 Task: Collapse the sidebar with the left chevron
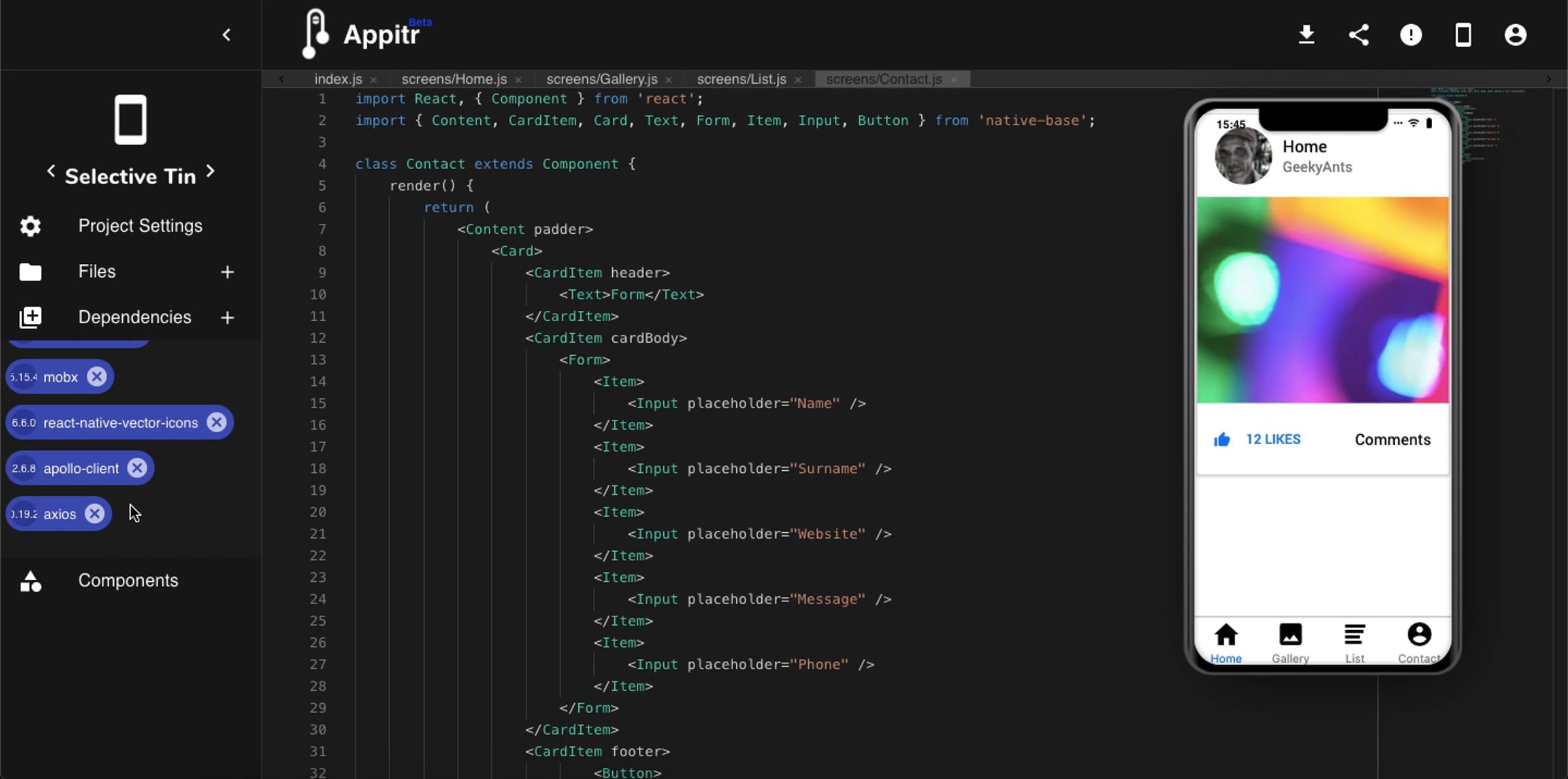click(x=227, y=35)
